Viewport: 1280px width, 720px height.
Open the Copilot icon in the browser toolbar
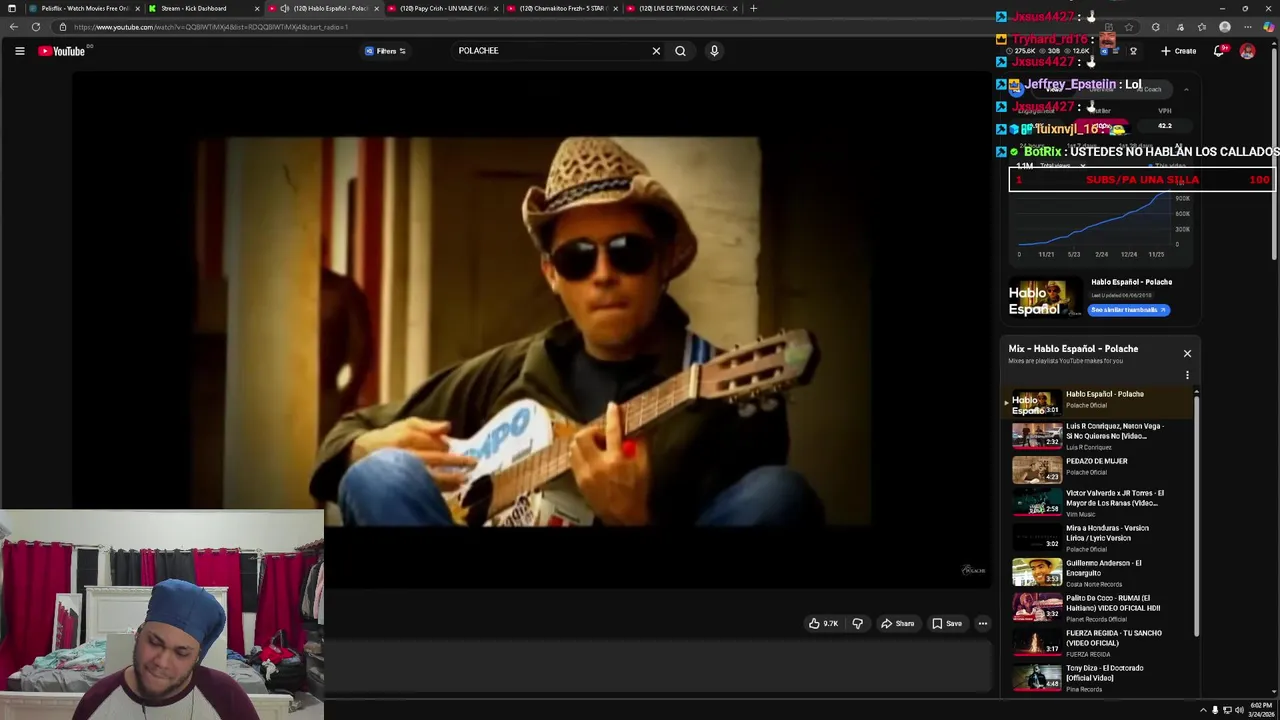[x=1268, y=27]
